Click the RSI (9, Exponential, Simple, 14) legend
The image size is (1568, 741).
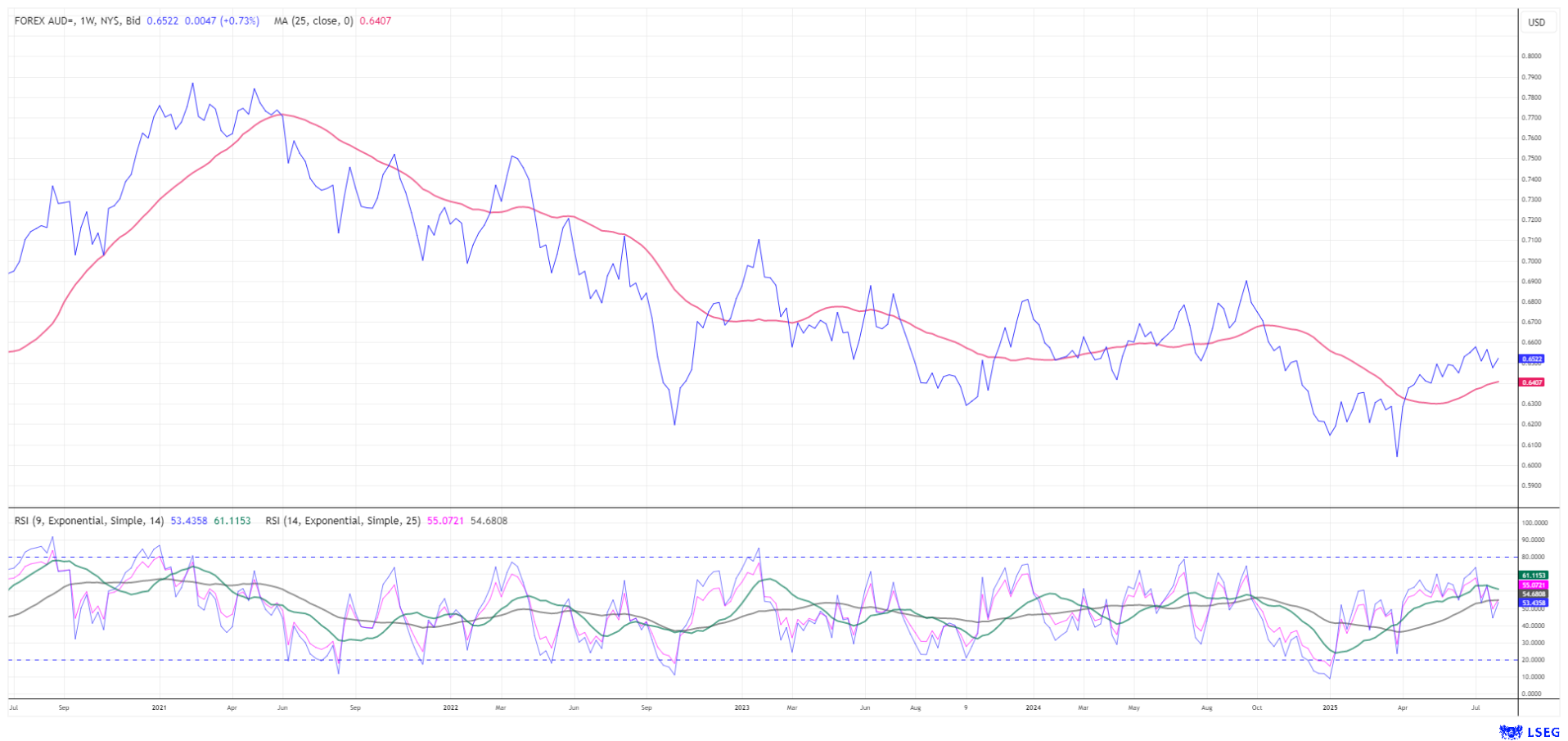click(x=88, y=521)
